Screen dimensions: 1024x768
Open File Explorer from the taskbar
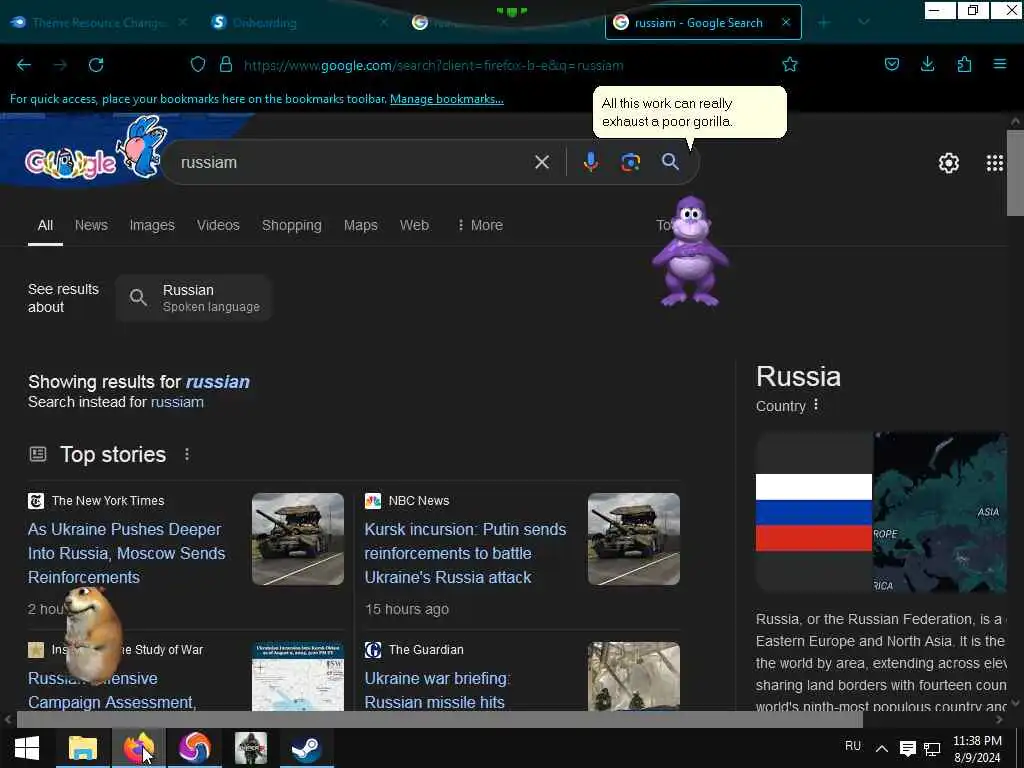tap(83, 748)
